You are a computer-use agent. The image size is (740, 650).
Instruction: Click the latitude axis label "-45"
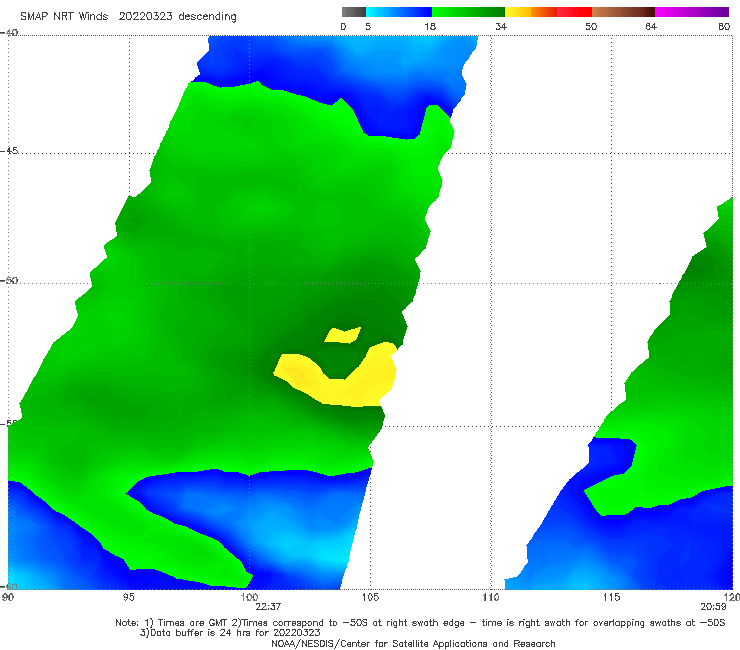[9, 151]
